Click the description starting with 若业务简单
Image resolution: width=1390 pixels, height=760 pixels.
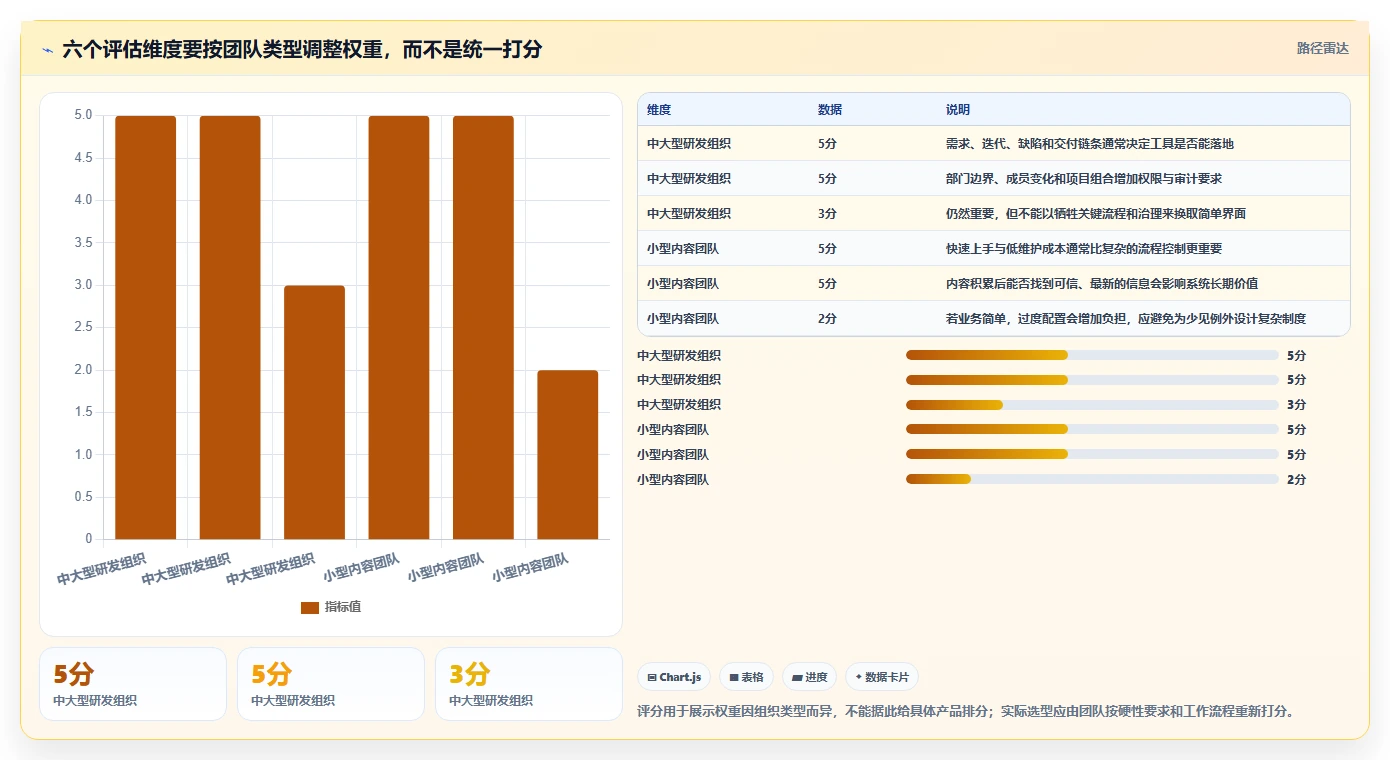pyautogui.click(x=1126, y=319)
